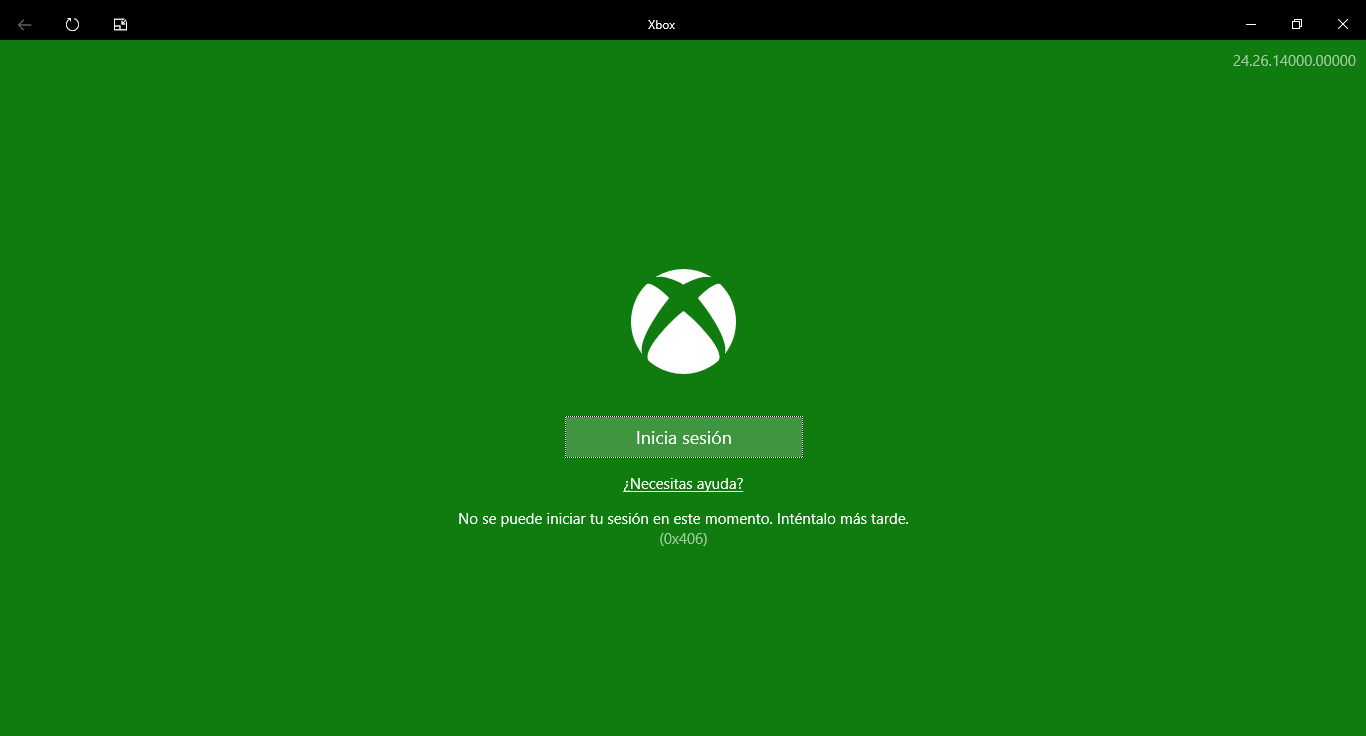
Task: Switch to compact overlay view icon
Action: 120,24
